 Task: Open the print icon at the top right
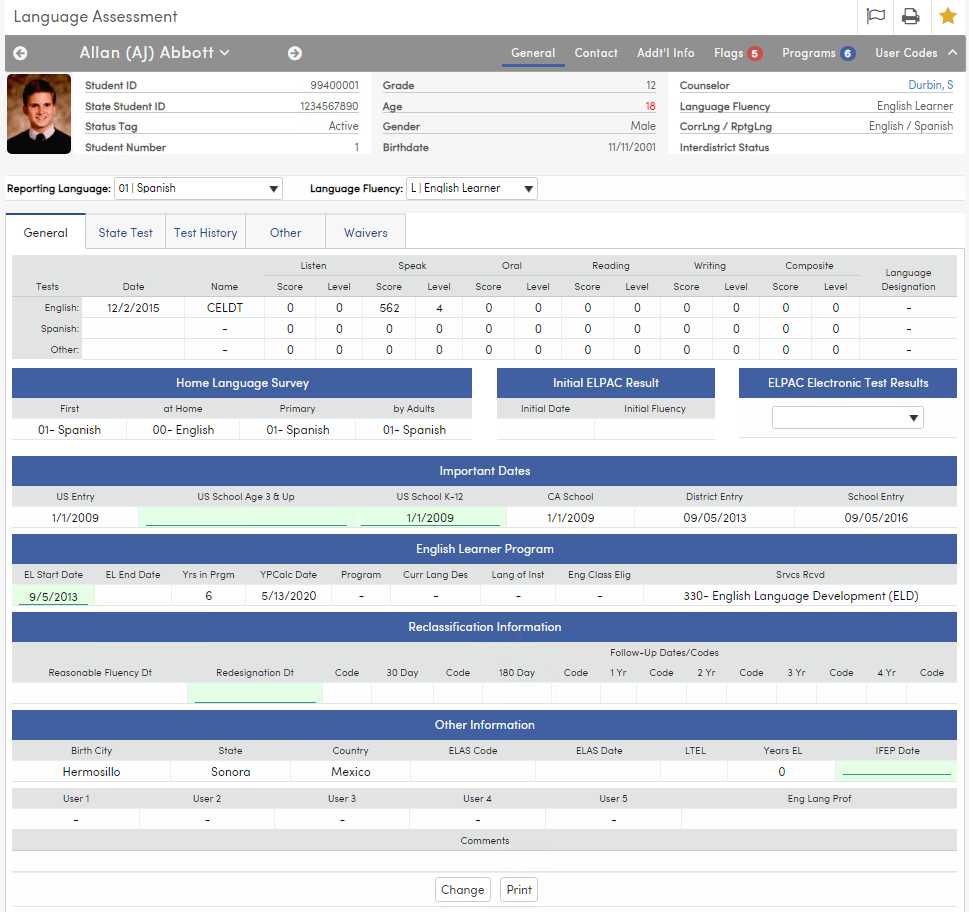(x=911, y=16)
